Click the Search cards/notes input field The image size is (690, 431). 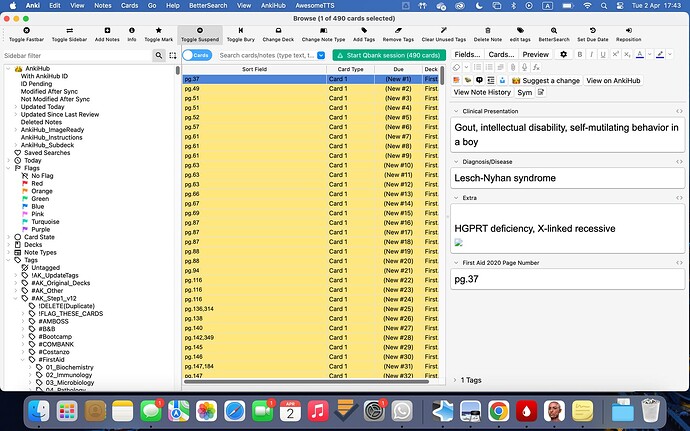pos(267,55)
